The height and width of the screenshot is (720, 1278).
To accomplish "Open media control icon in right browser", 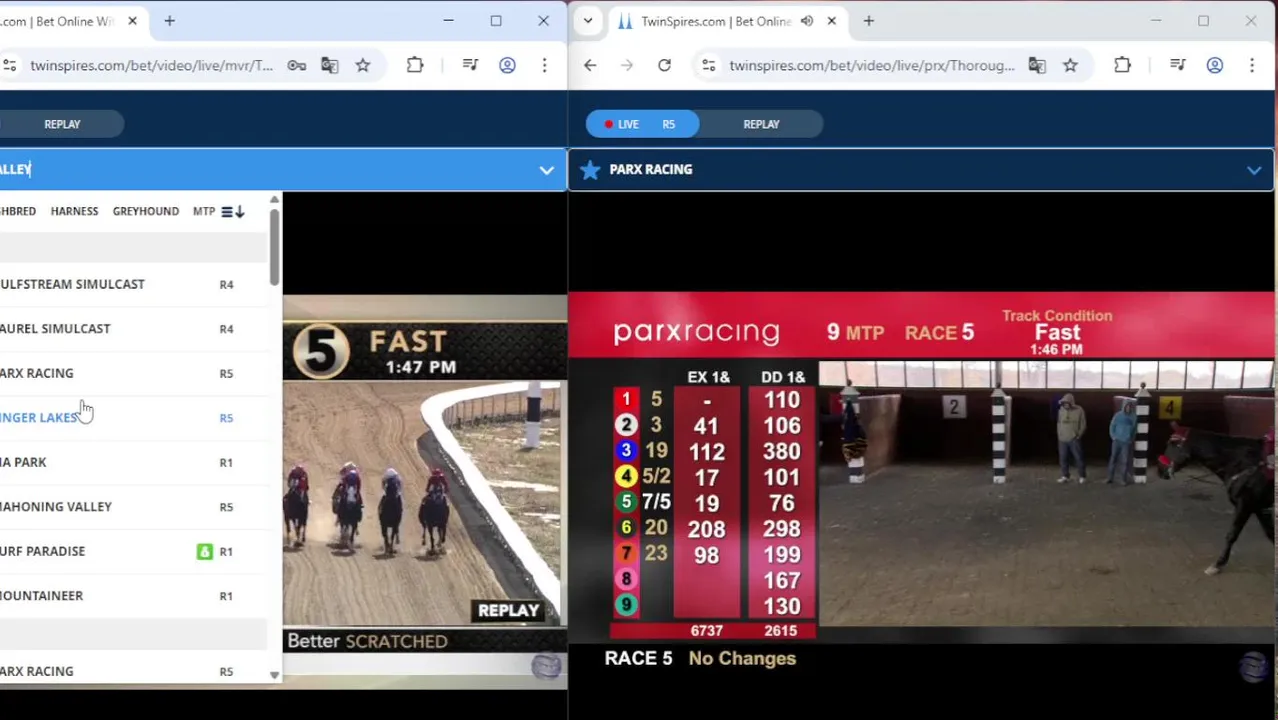I will pyautogui.click(x=1177, y=65).
